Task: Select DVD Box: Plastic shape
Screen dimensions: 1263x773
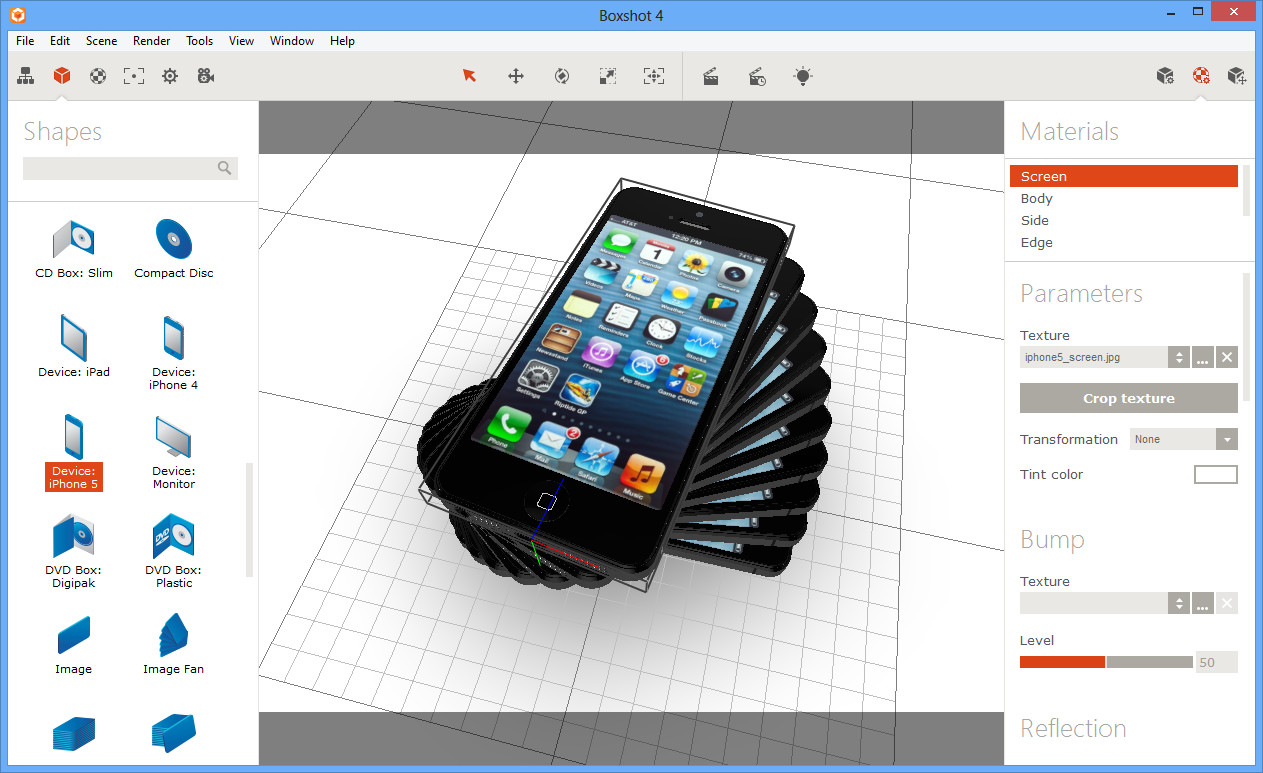Action: (x=174, y=551)
